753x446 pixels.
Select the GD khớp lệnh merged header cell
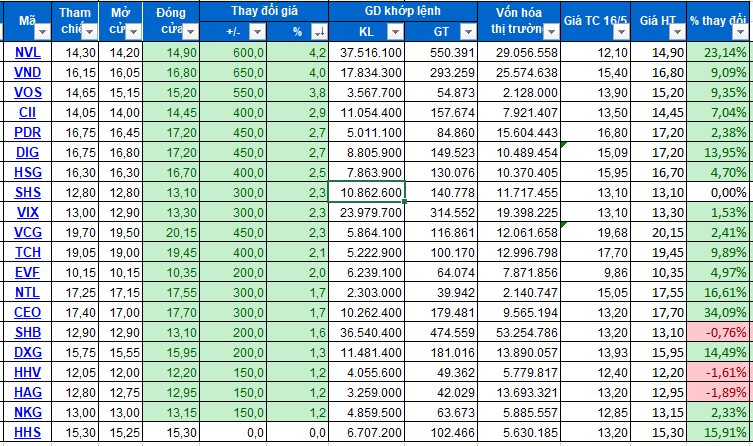point(403,11)
